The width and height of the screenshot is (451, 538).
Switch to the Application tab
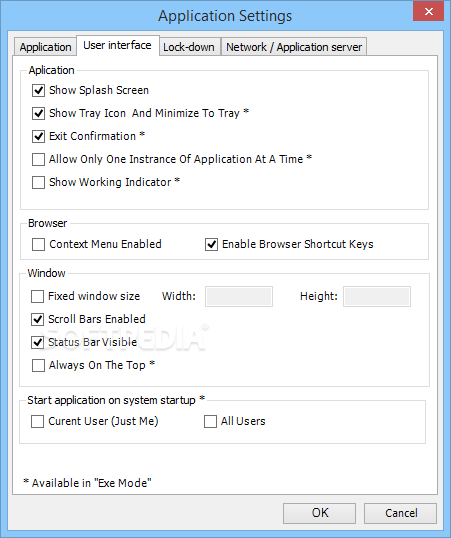pos(45,47)
